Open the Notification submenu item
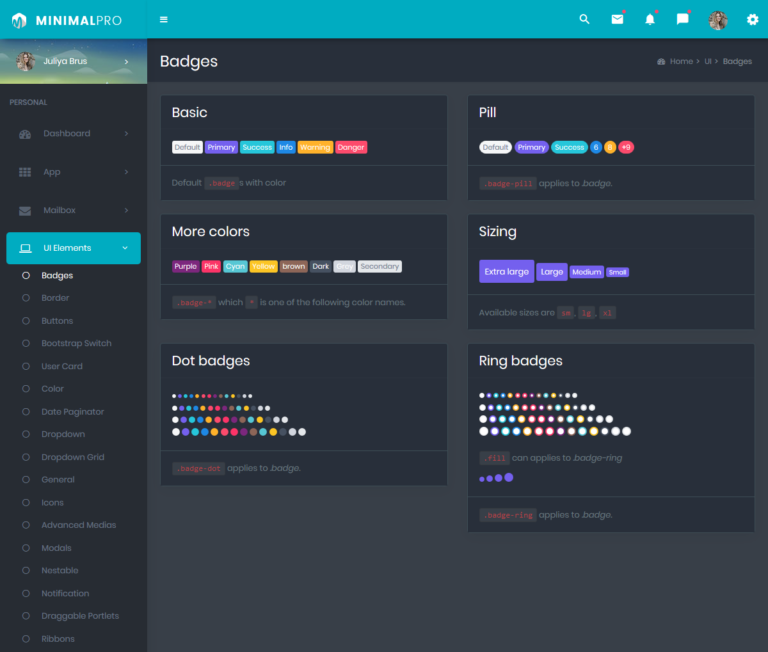 tap(65, 594)
